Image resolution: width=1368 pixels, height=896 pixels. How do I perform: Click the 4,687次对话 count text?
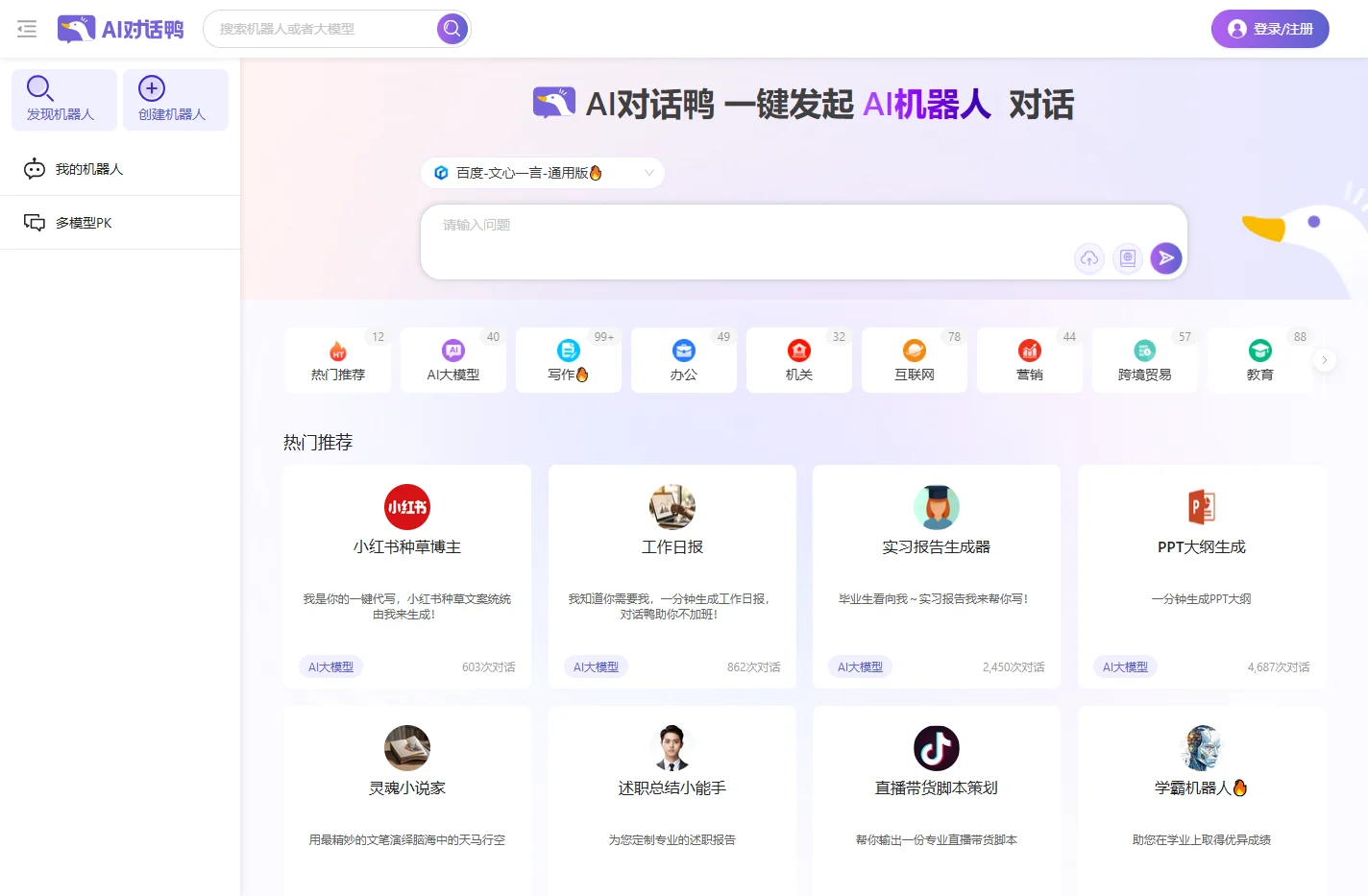[x=1279, y=666]
